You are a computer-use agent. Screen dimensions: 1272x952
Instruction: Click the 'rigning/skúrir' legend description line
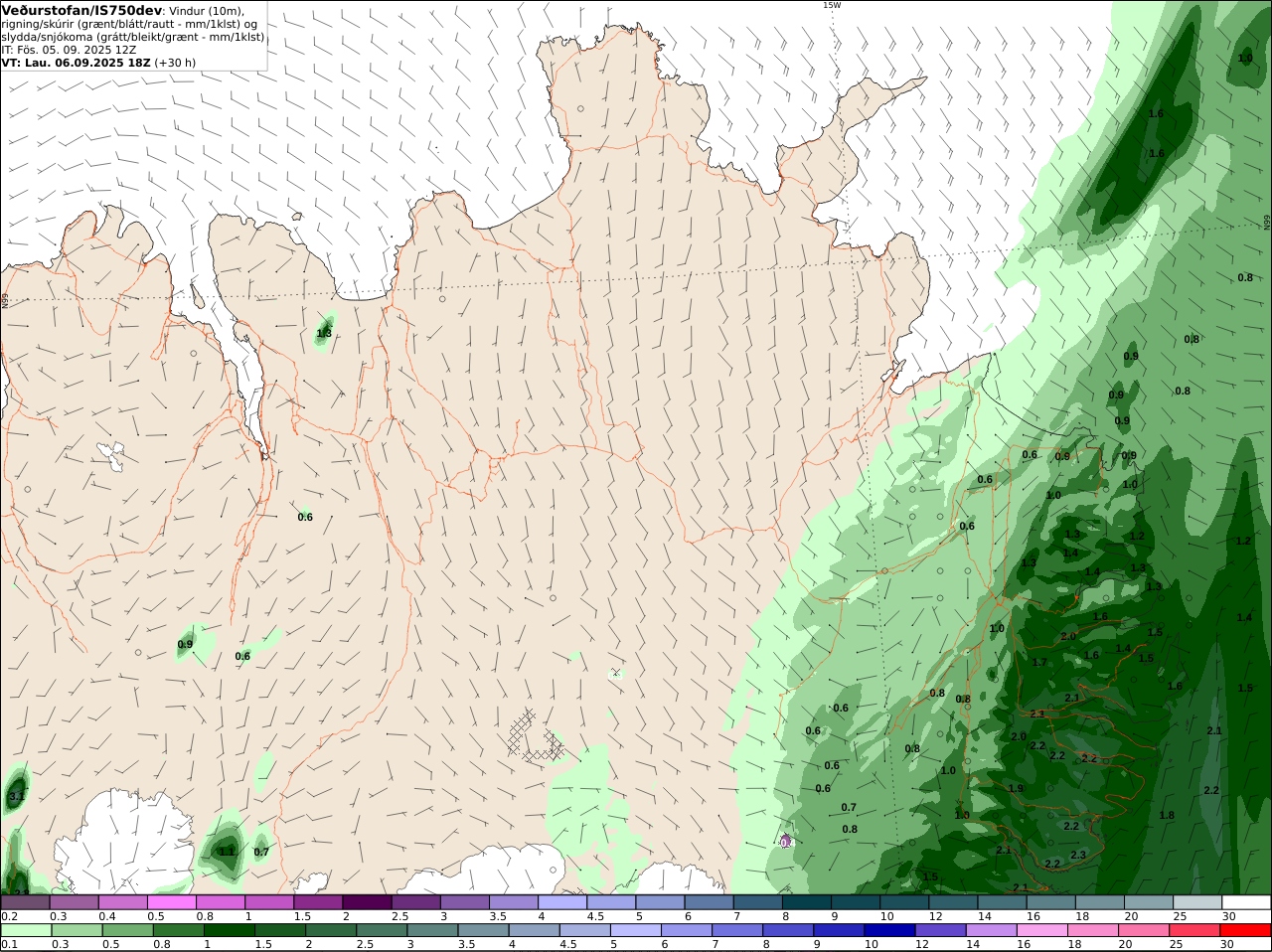[x=128, y=24]
